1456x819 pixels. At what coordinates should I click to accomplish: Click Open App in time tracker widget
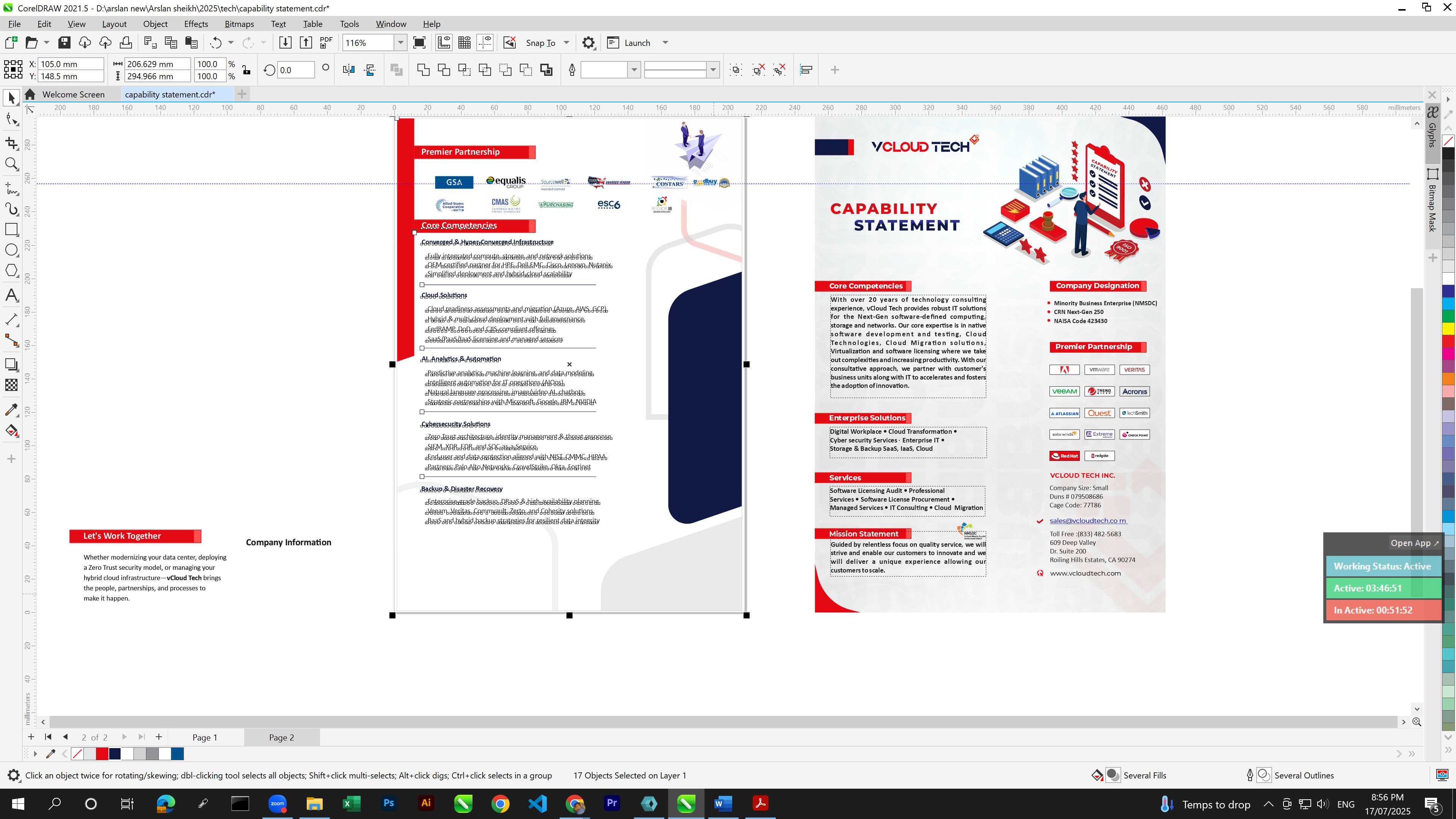click(x=1415, y=543)
